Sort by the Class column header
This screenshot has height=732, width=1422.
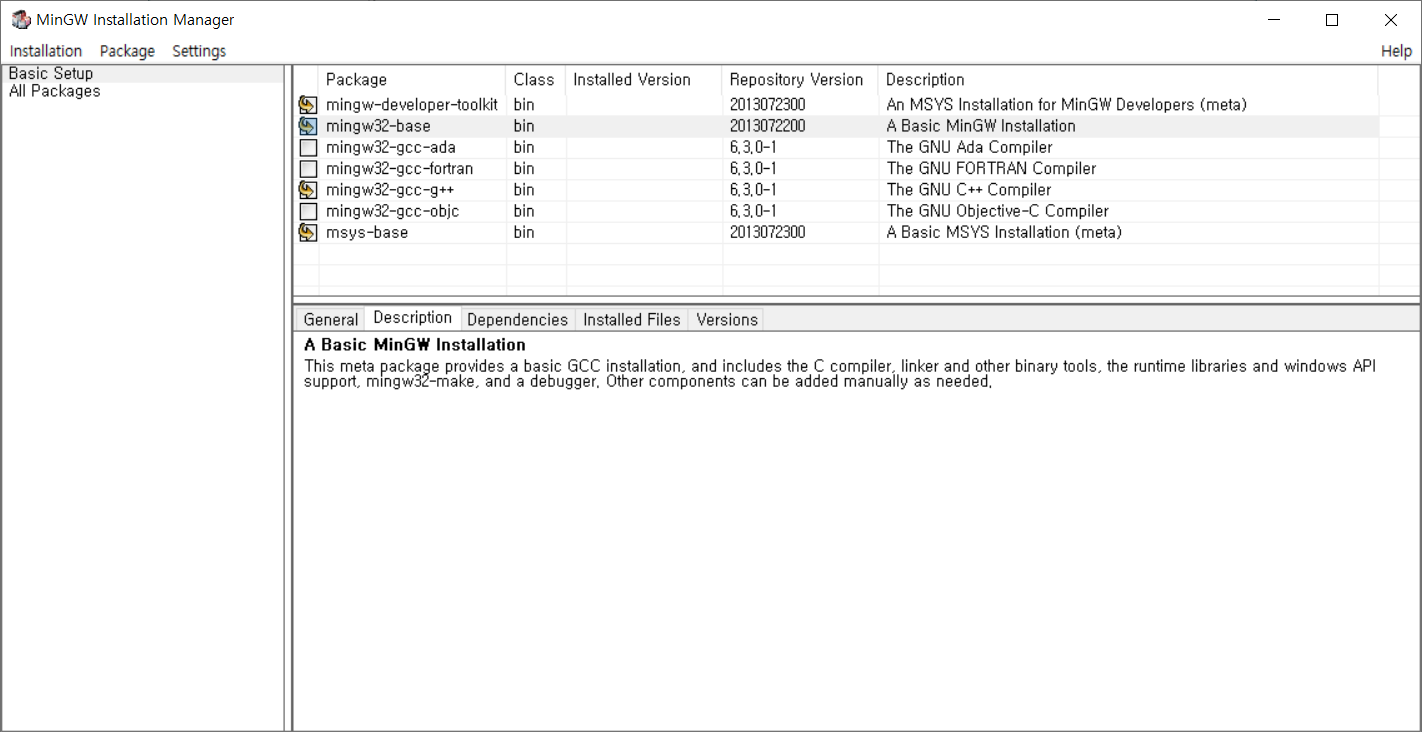[535, 80]
